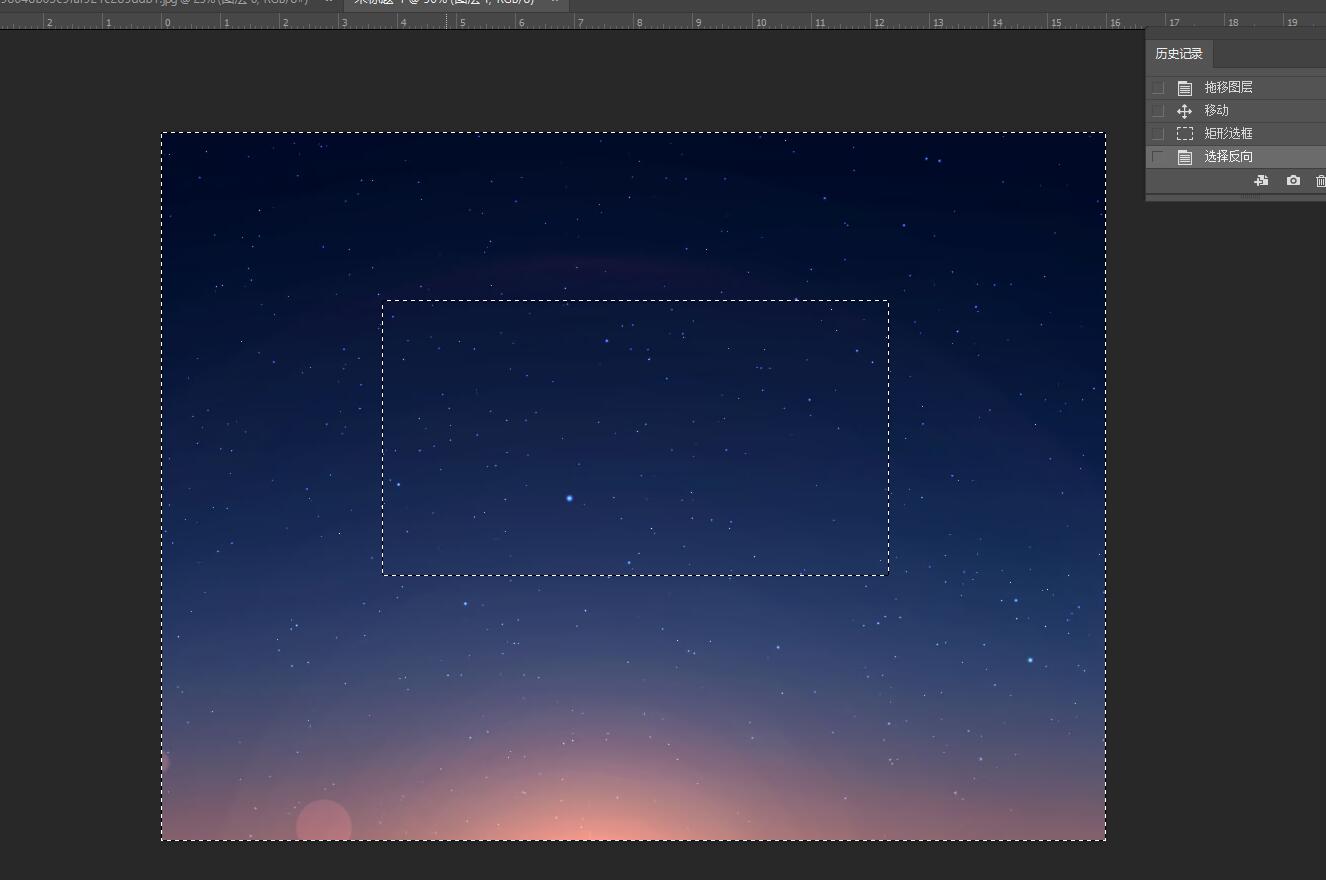Screen dimensions: 1326x880
Task: Set history brush source box for 拖移图层
Action: (1158, 88)
